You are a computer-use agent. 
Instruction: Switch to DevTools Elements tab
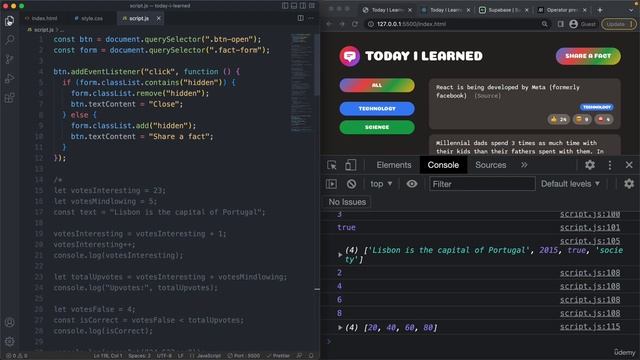click(x=394, y=165)
